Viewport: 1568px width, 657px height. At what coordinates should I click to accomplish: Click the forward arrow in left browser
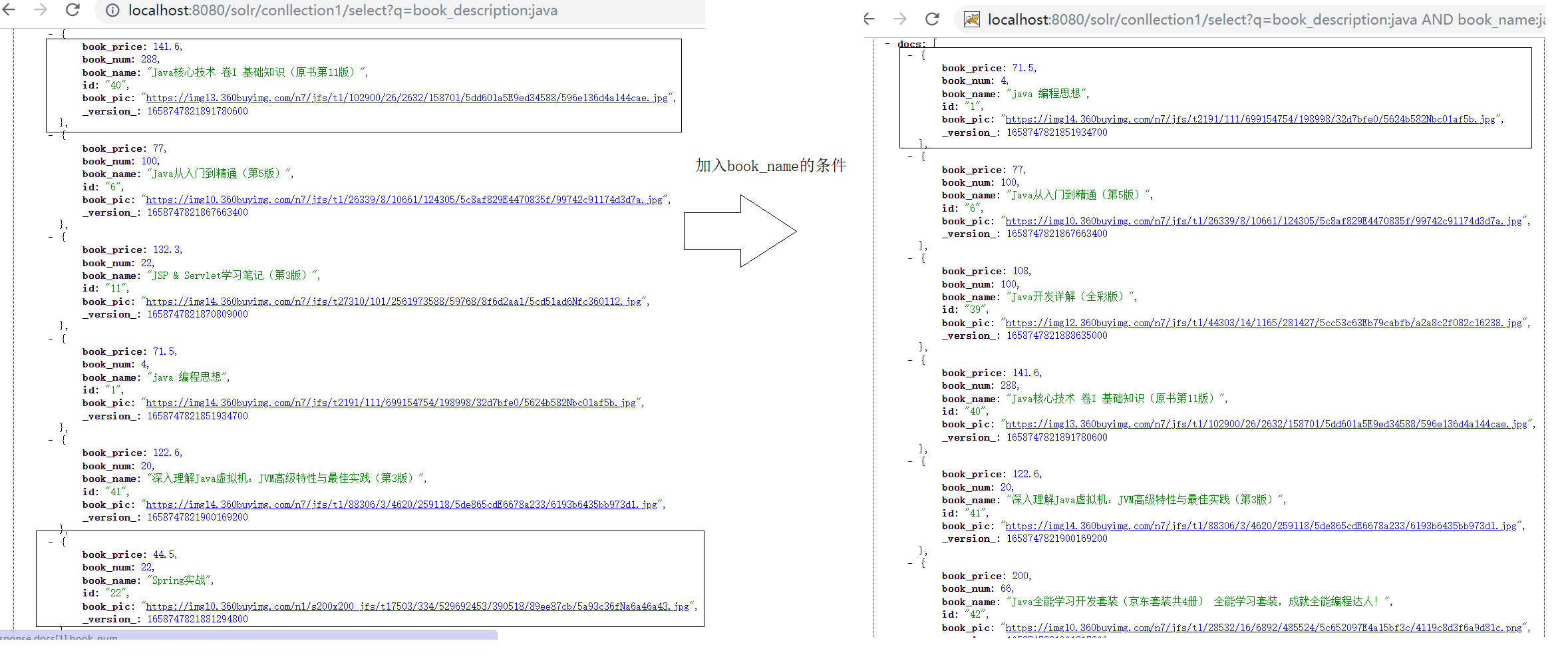pos(41,10)
